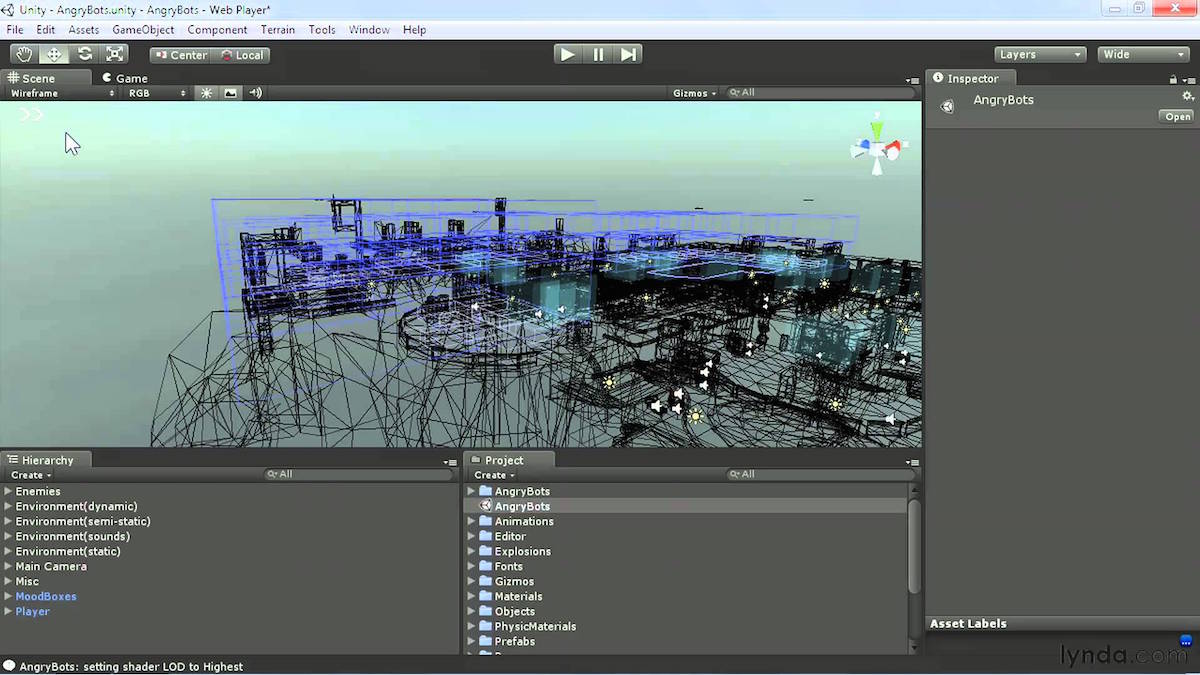Screen dimensions: 1200x675
Task: Switch to the Game tab
Action: 125,78
